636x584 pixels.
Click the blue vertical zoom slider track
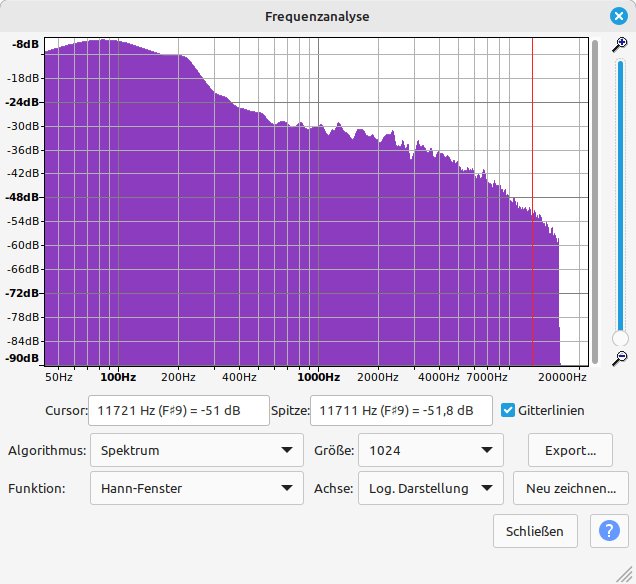[x=620, y=195]
